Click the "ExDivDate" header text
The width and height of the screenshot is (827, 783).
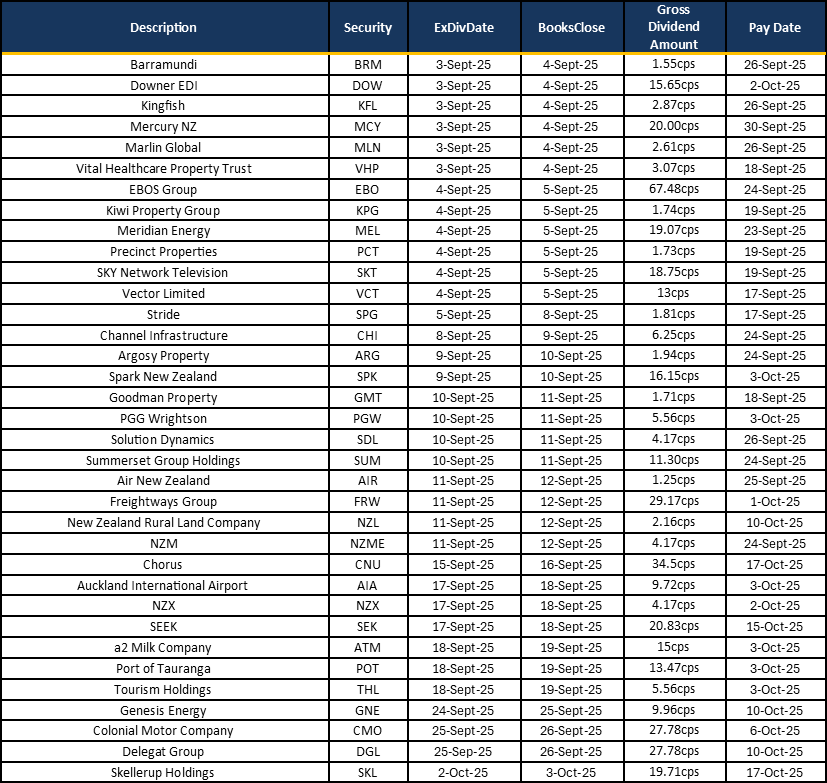pyautogui.click(x=464, y=28)
